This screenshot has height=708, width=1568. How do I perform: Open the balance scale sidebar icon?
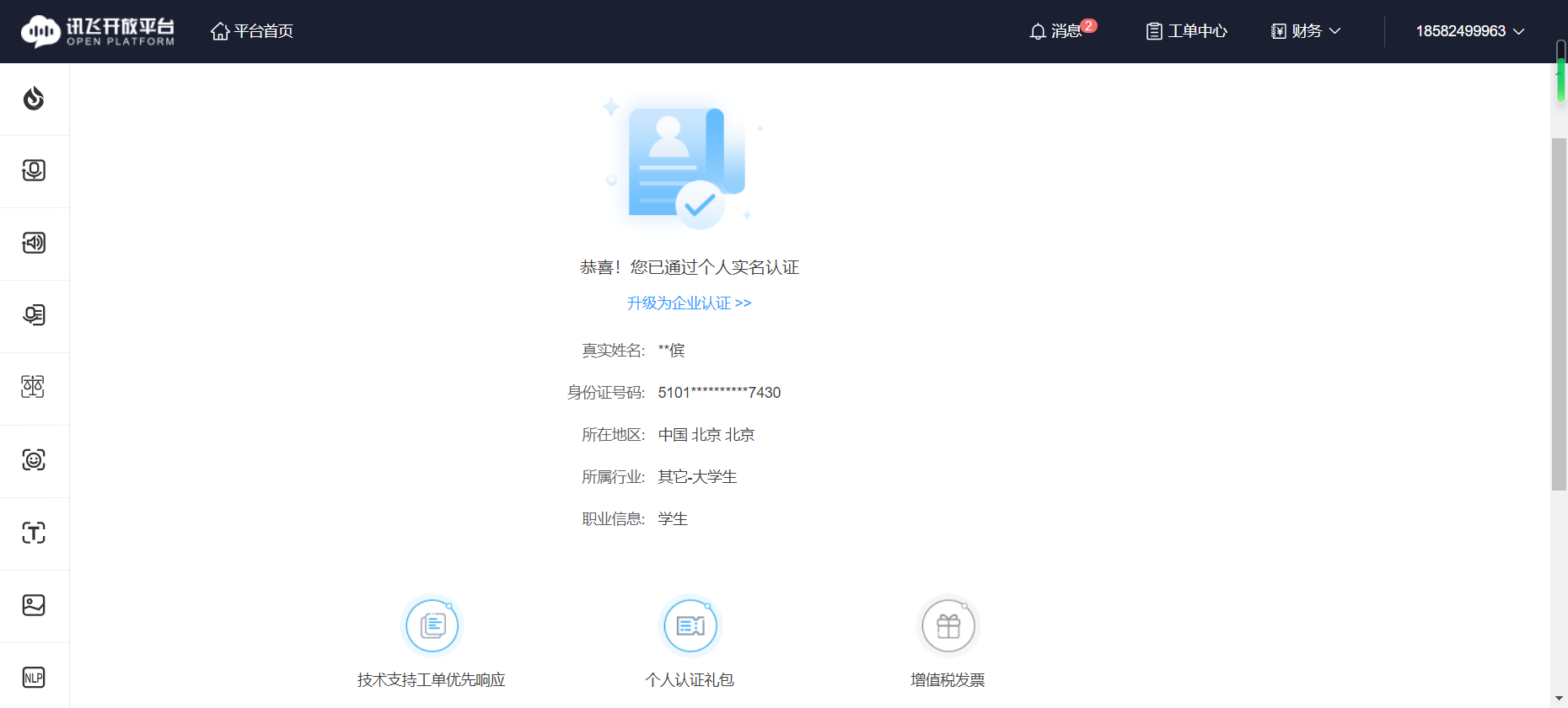(x=34, y=387)
